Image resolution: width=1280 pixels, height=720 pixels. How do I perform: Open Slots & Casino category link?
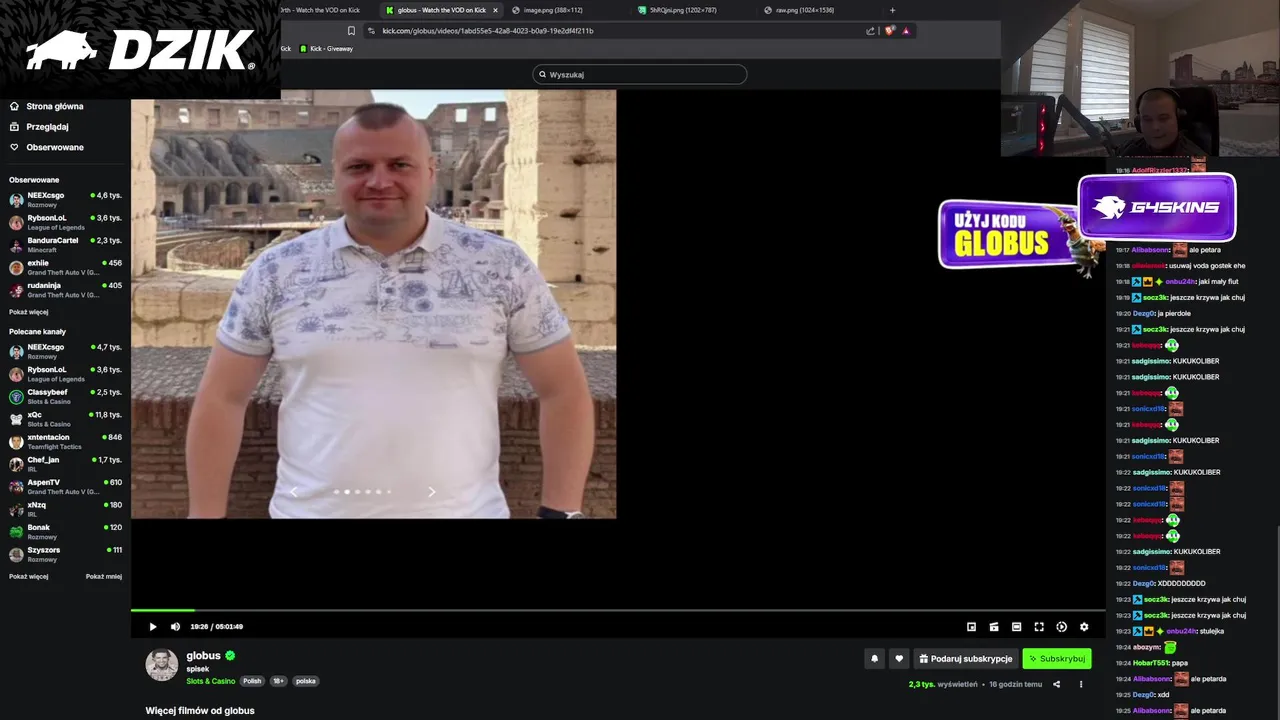pyautogui.click(x=211, y=681)
